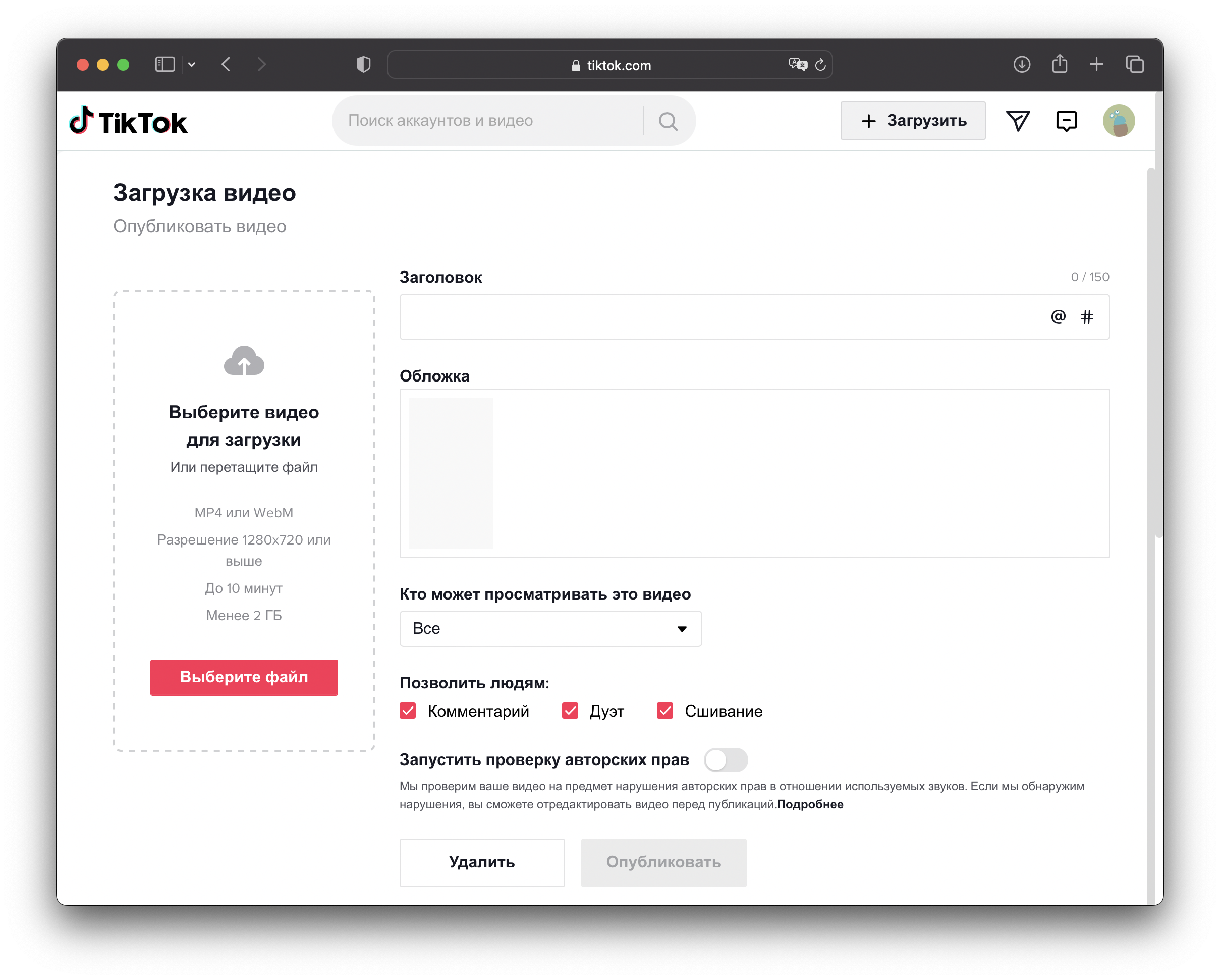This screenshot has height=980, width=1220.
Task: Open the profile avatar menu
Action: pos(1118,121)
